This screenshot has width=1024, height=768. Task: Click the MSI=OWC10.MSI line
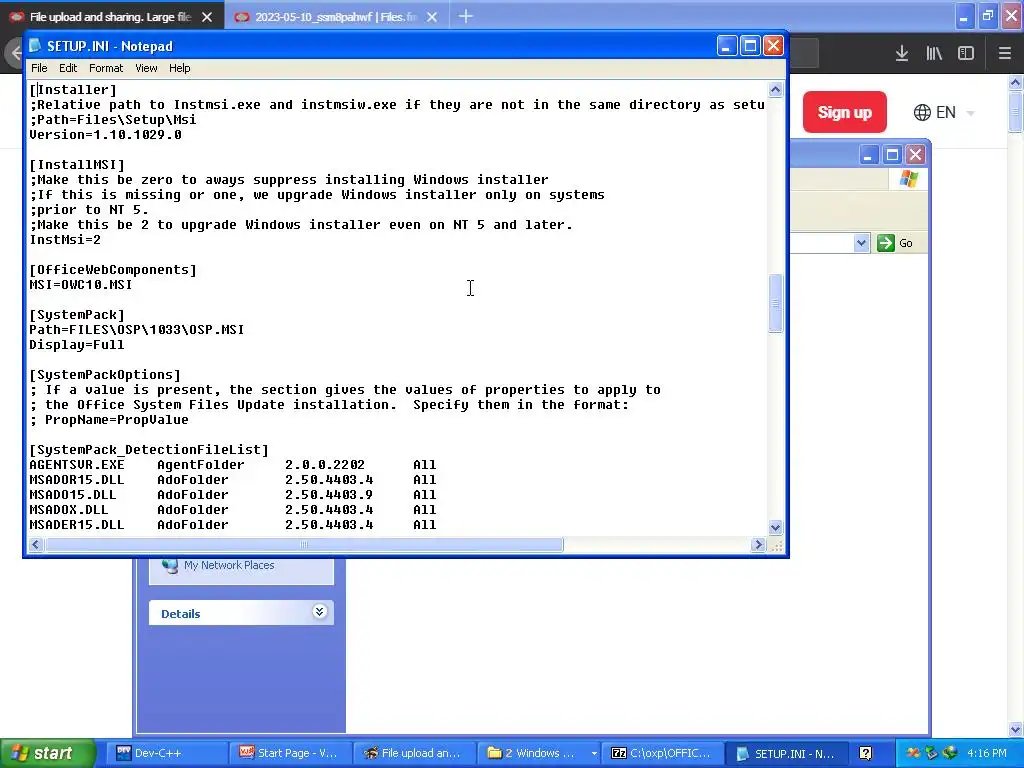pyautogui.click(x=81, y=285)
